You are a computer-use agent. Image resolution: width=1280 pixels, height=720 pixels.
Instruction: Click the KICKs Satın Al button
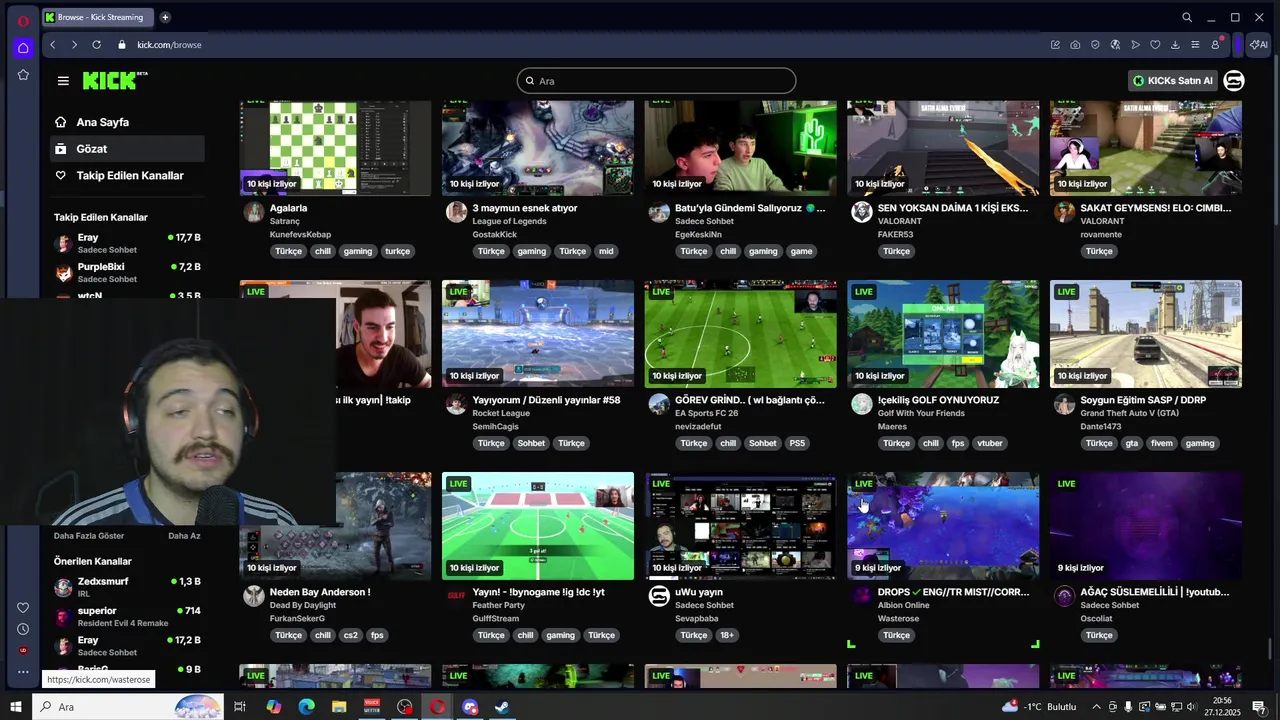click(x=1172, y=81)
